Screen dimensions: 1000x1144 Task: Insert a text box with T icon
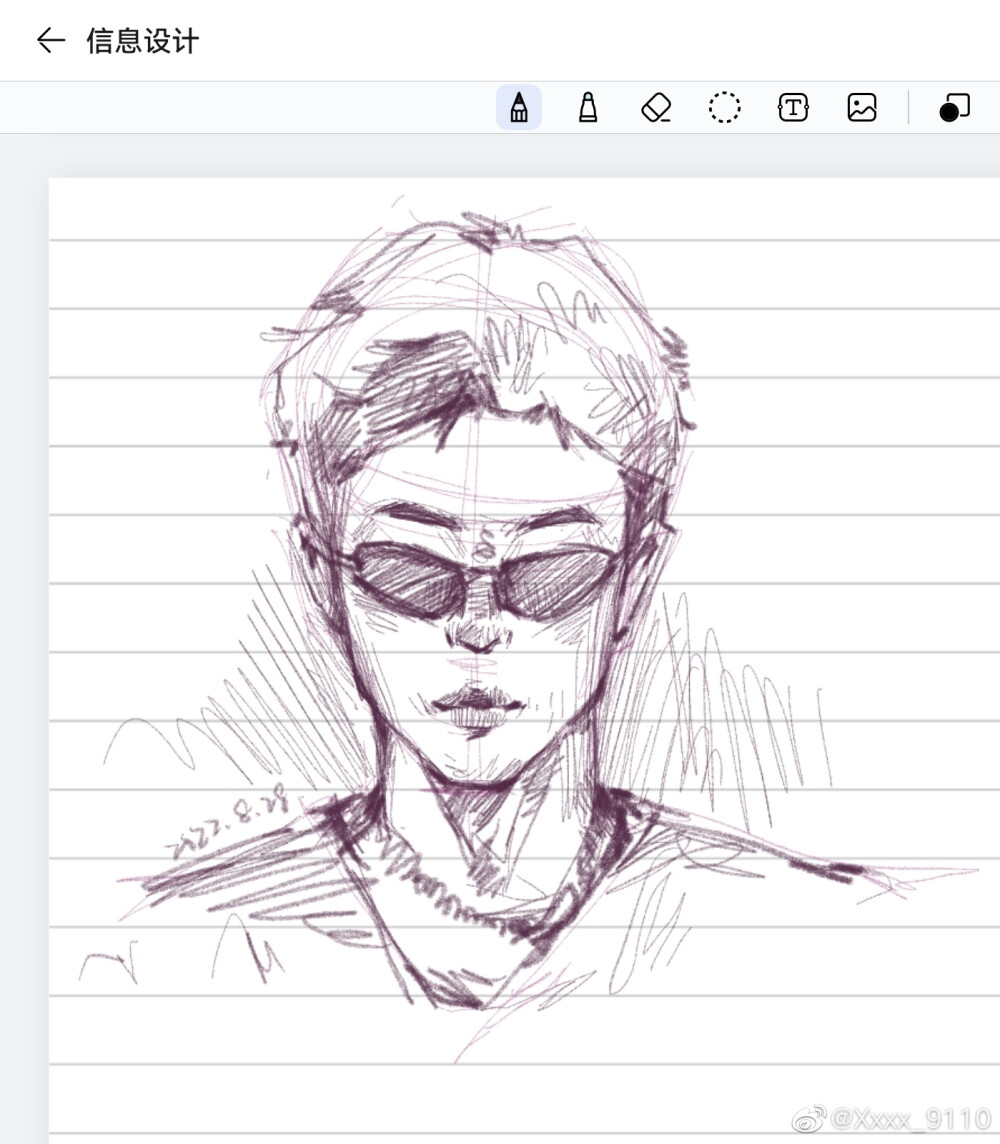793,107
